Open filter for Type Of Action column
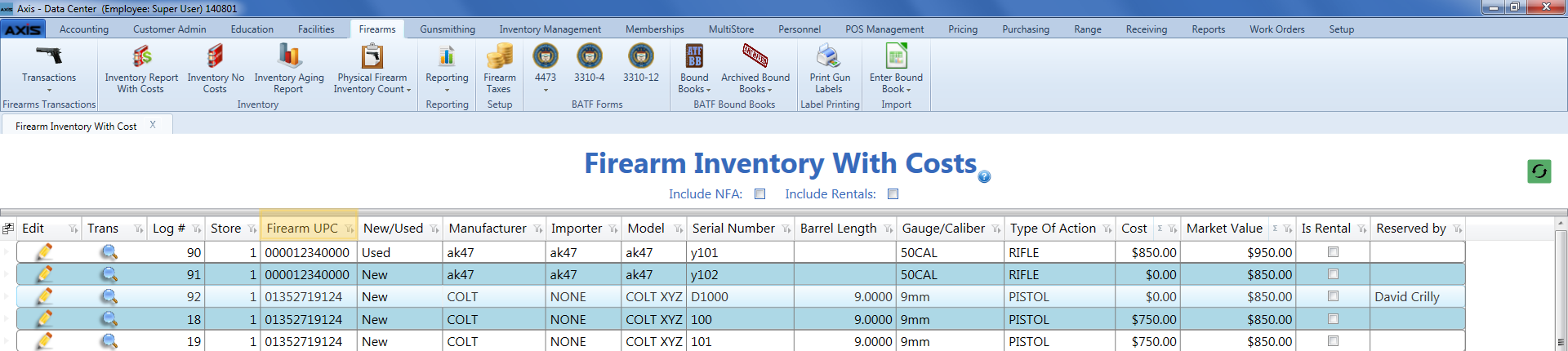 [x=1107, y=229]
